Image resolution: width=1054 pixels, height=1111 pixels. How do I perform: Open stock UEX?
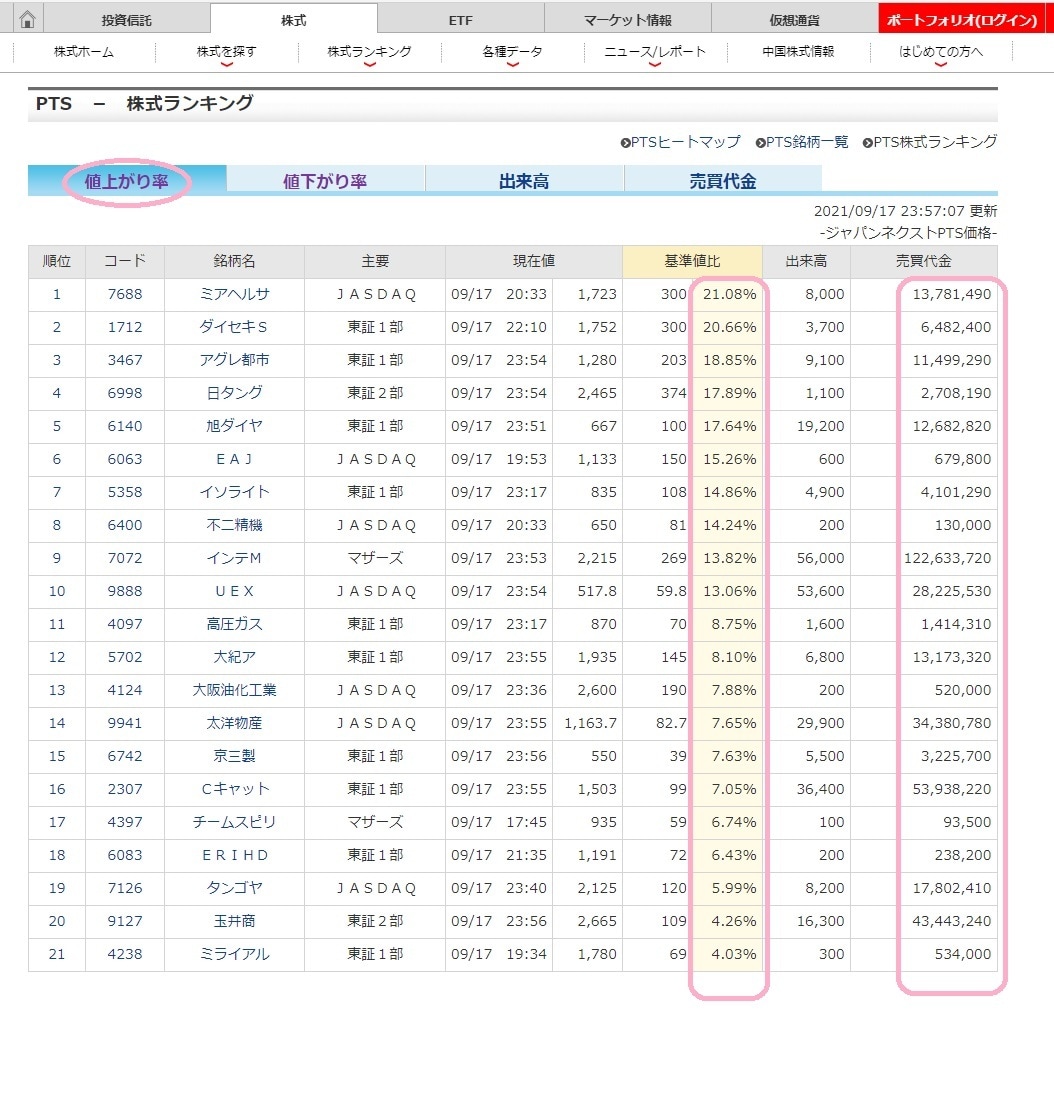pyautogui.click(x=234, y=591)
